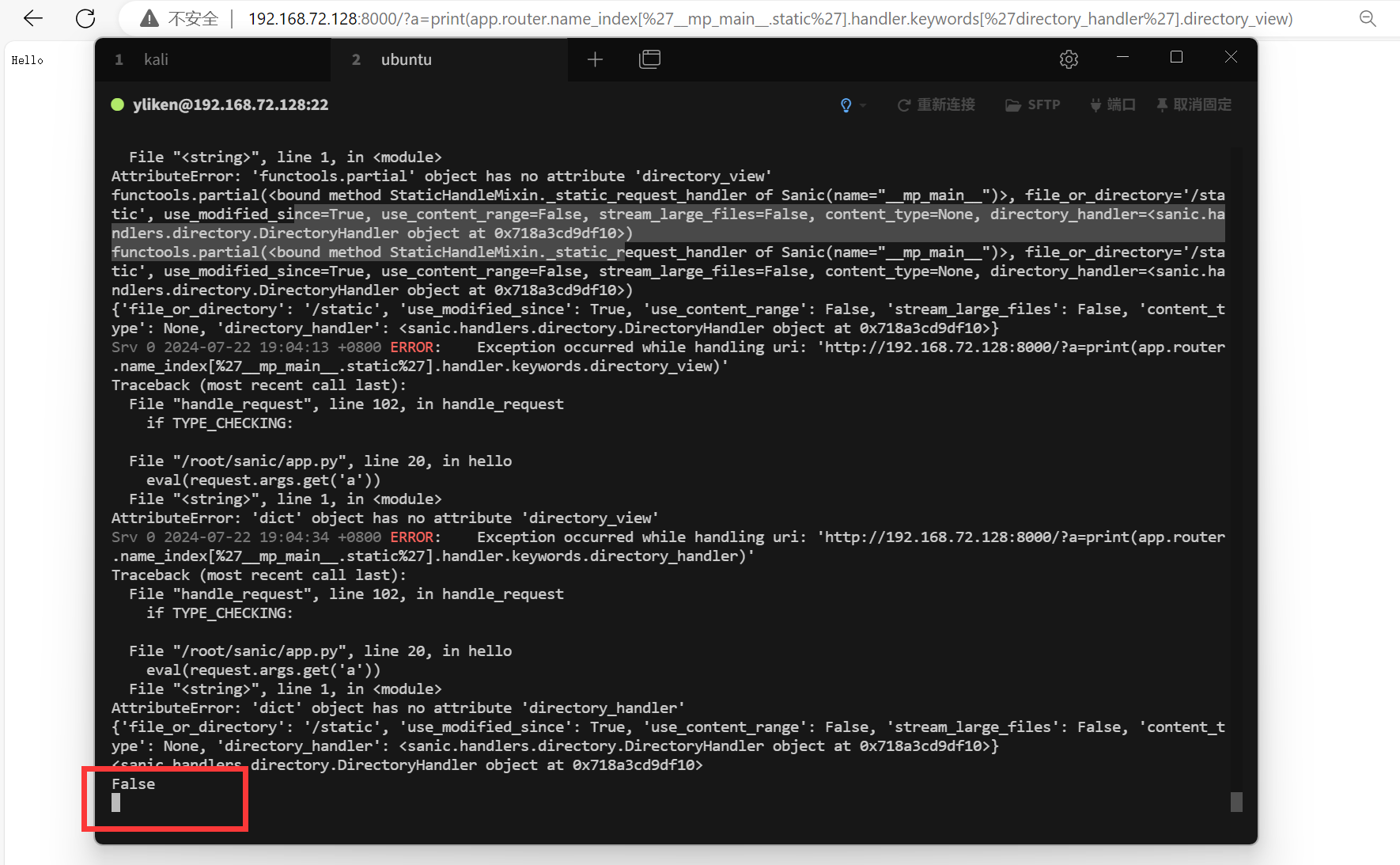This screenshot has width=1400, height=865.
Task: Open terminal settings gear
Action: coord(1069,59)
